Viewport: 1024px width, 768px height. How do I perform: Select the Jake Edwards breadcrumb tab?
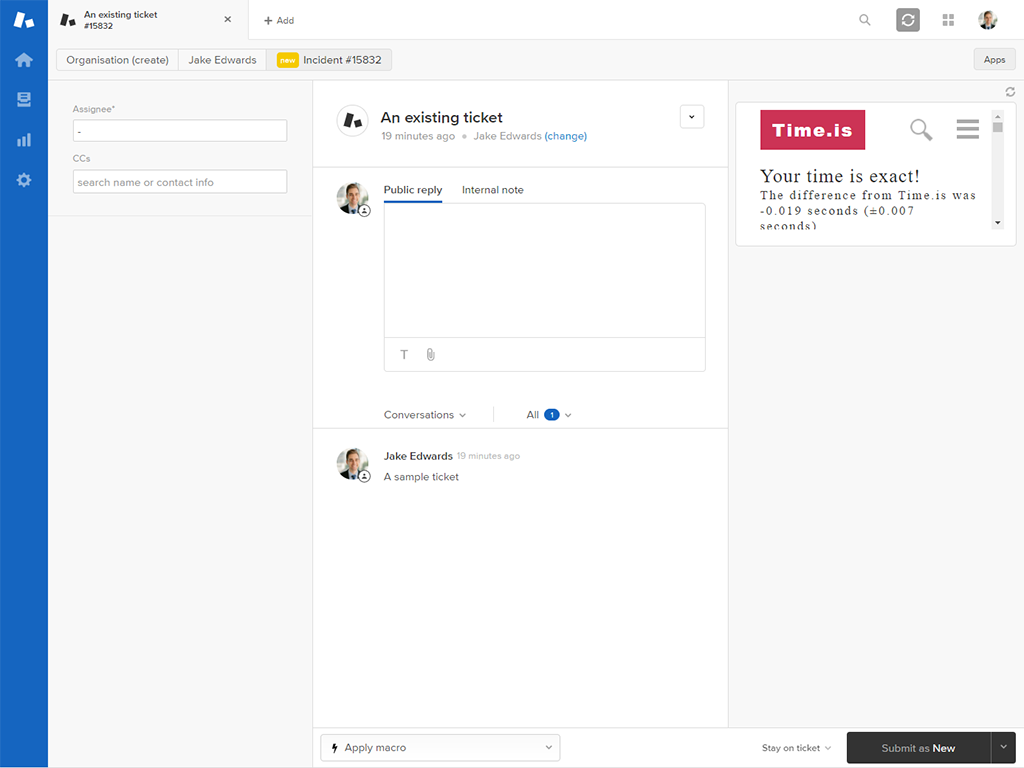click(222, 60)
